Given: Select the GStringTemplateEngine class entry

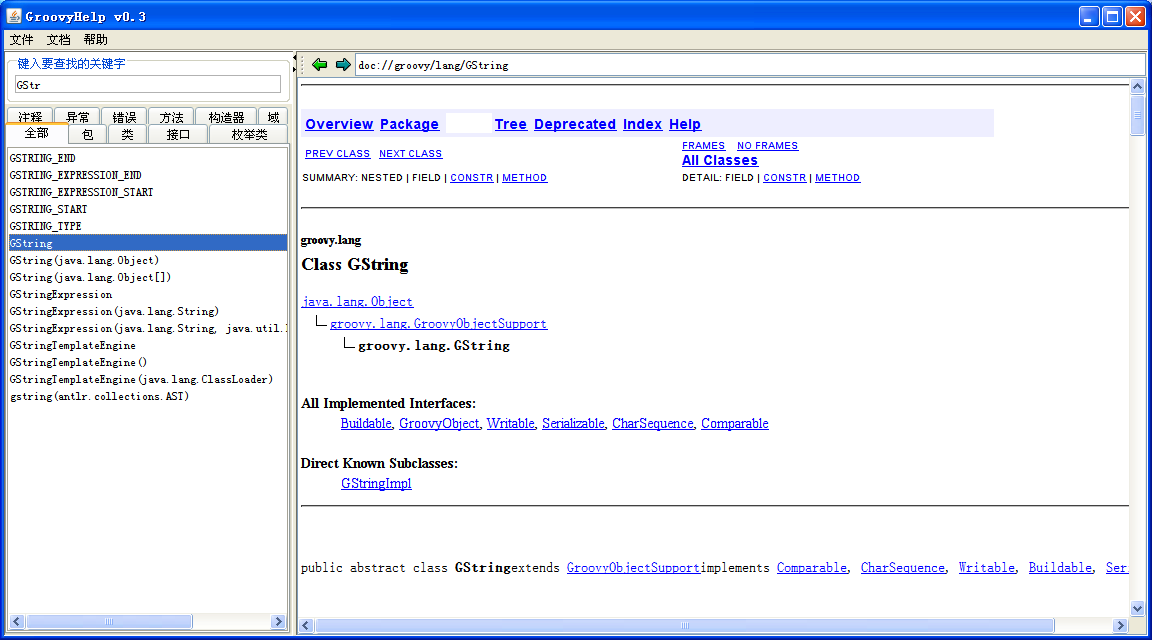Looking at the screenshot, I should (147, 345).
